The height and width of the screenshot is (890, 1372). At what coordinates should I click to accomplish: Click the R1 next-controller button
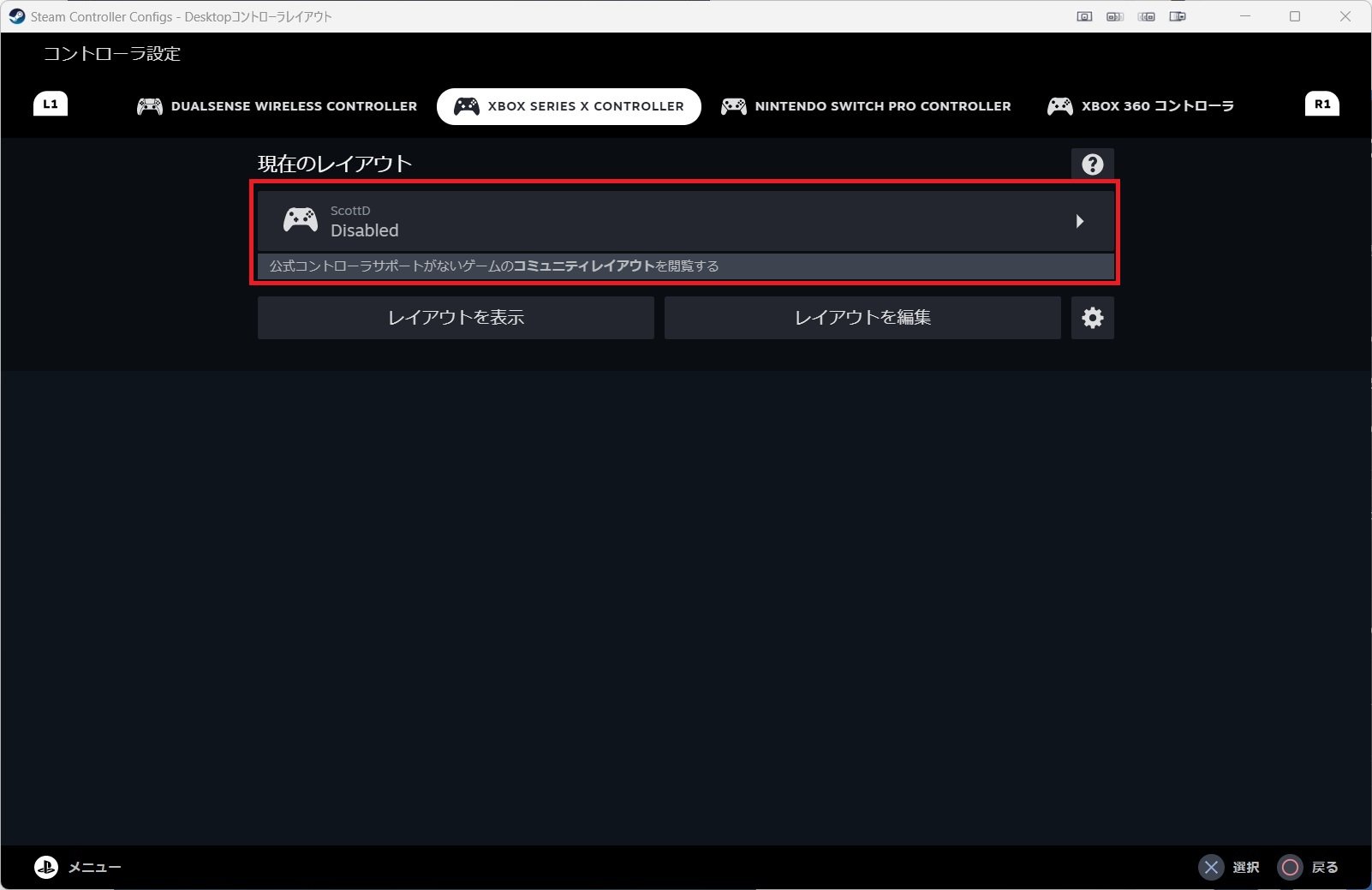point(1322,105)
